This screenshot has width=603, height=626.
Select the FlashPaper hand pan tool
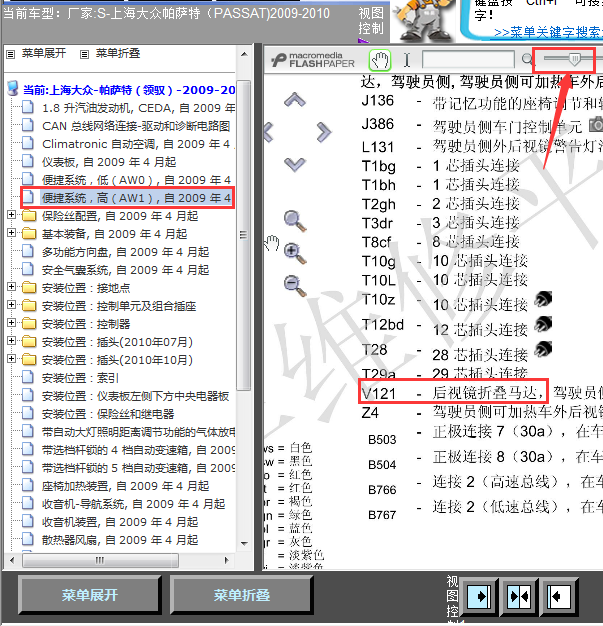(380, 60)
